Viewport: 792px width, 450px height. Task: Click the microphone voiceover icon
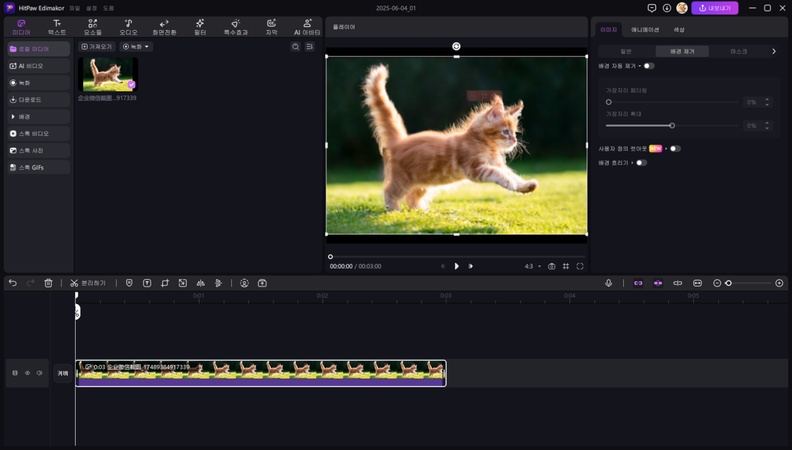608,283
